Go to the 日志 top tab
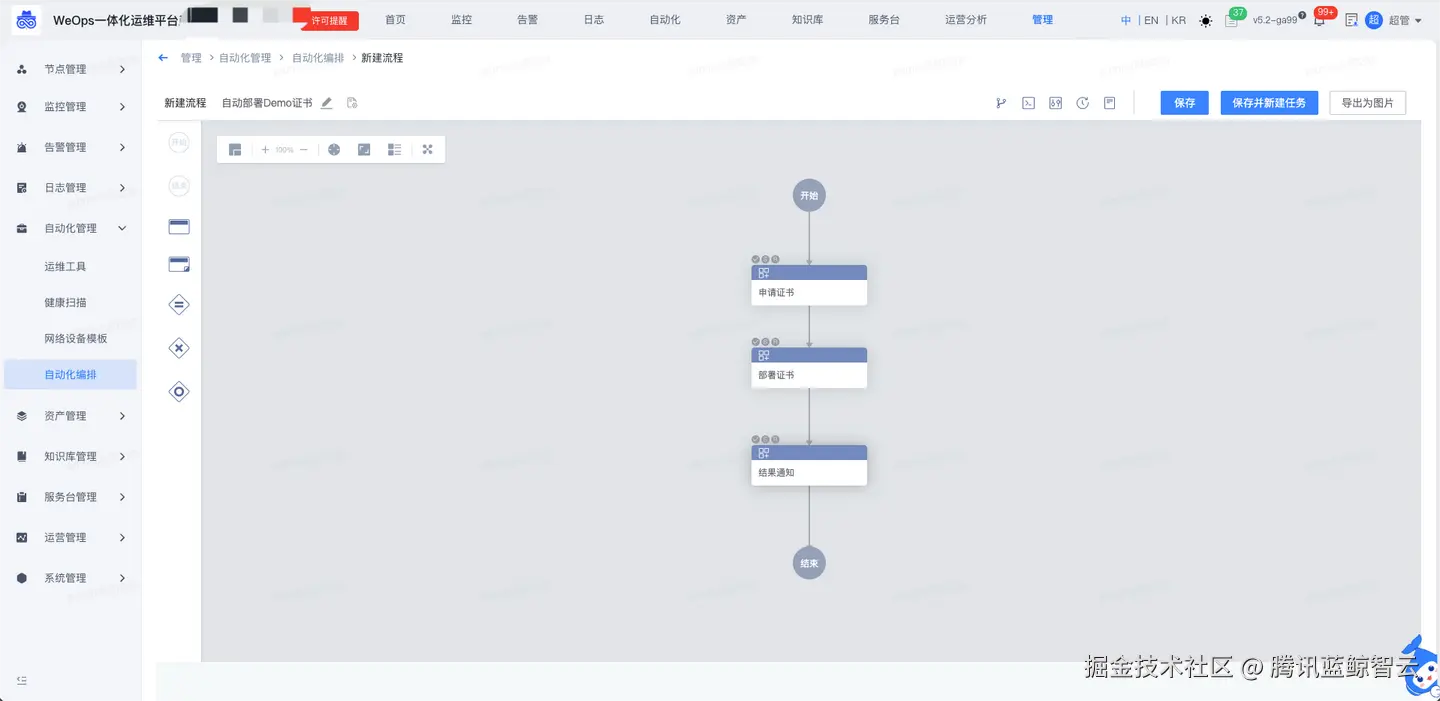Image resolution: width=1440 pixels, height=701 pixels. coord(594,20)
